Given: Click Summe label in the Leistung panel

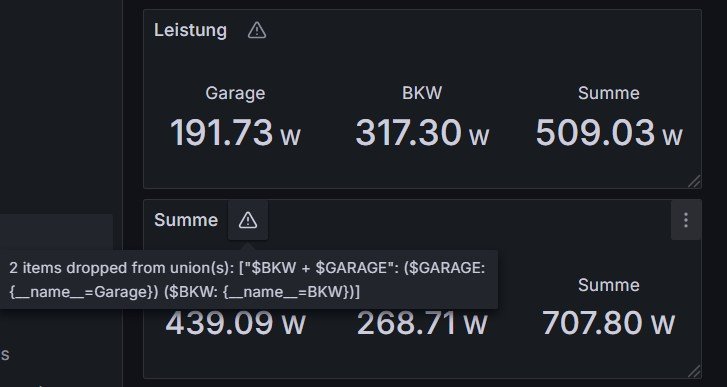Looking at the screenshot, I should point(609,93).
